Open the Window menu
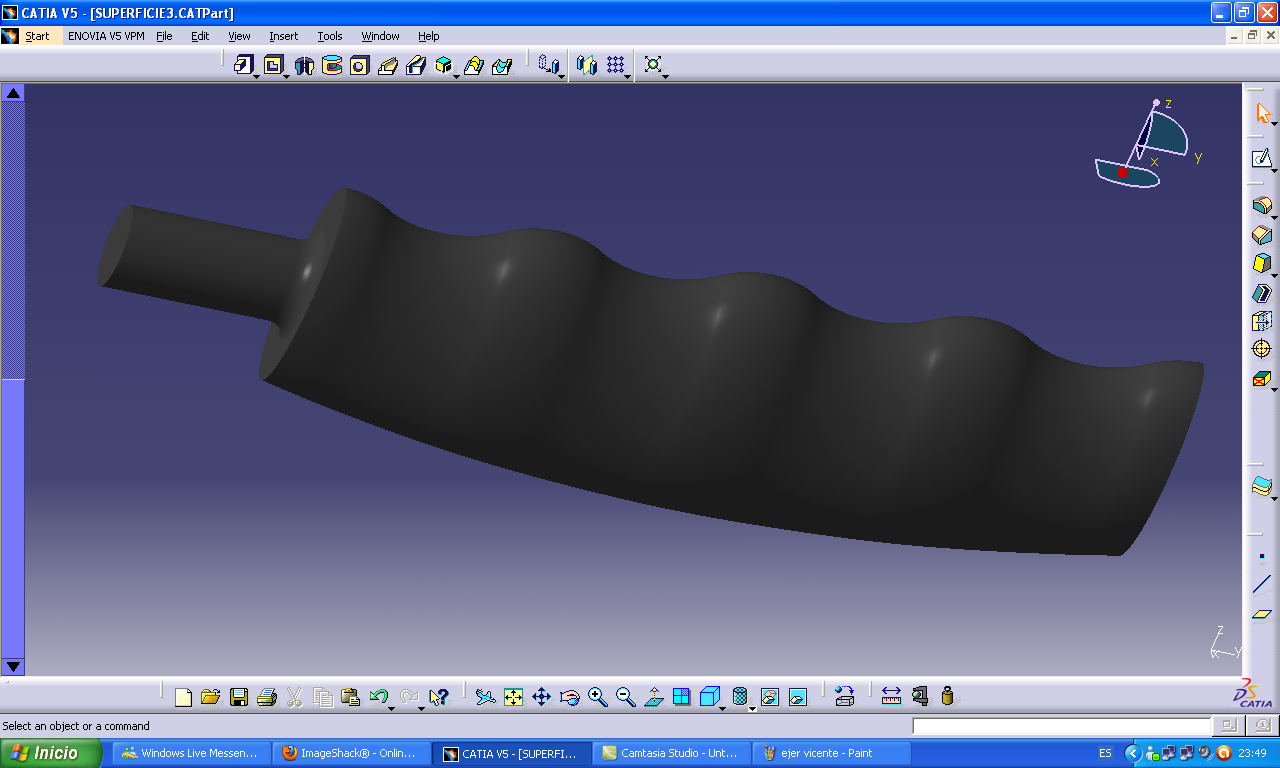 tap(380, 36)
